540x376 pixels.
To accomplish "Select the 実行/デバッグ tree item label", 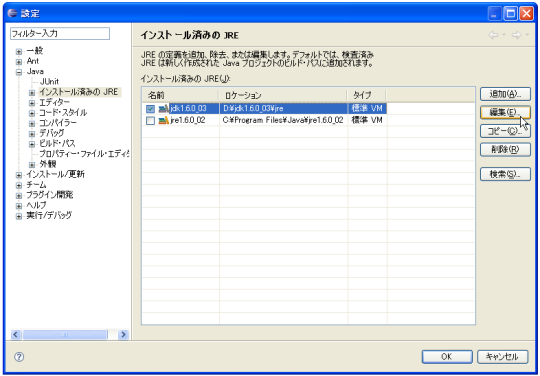I will click(x=49, y=216).
